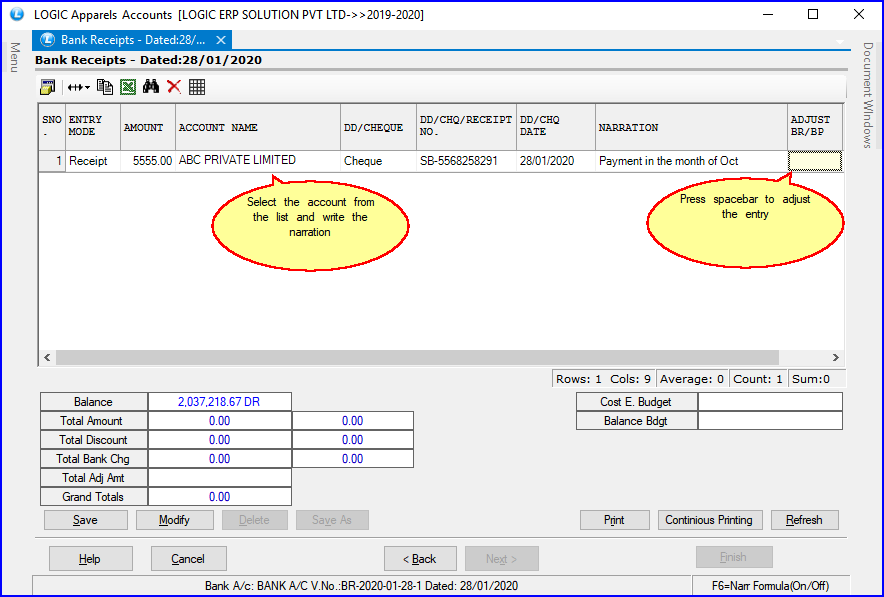
Task: Click the grid's horizontal scrollbar thumb
Action: tap(417, 357)
